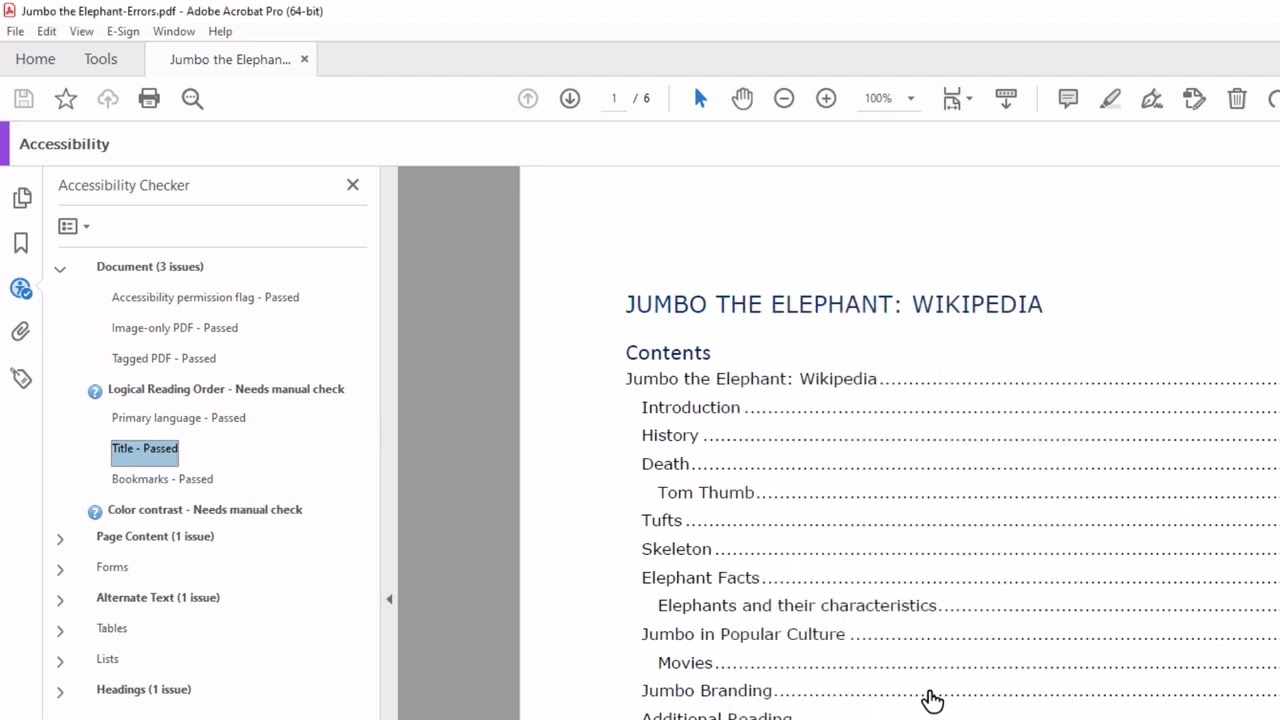Open the fit page options icon
This screenshot has width=1280, height=720.
click(957, 98)
